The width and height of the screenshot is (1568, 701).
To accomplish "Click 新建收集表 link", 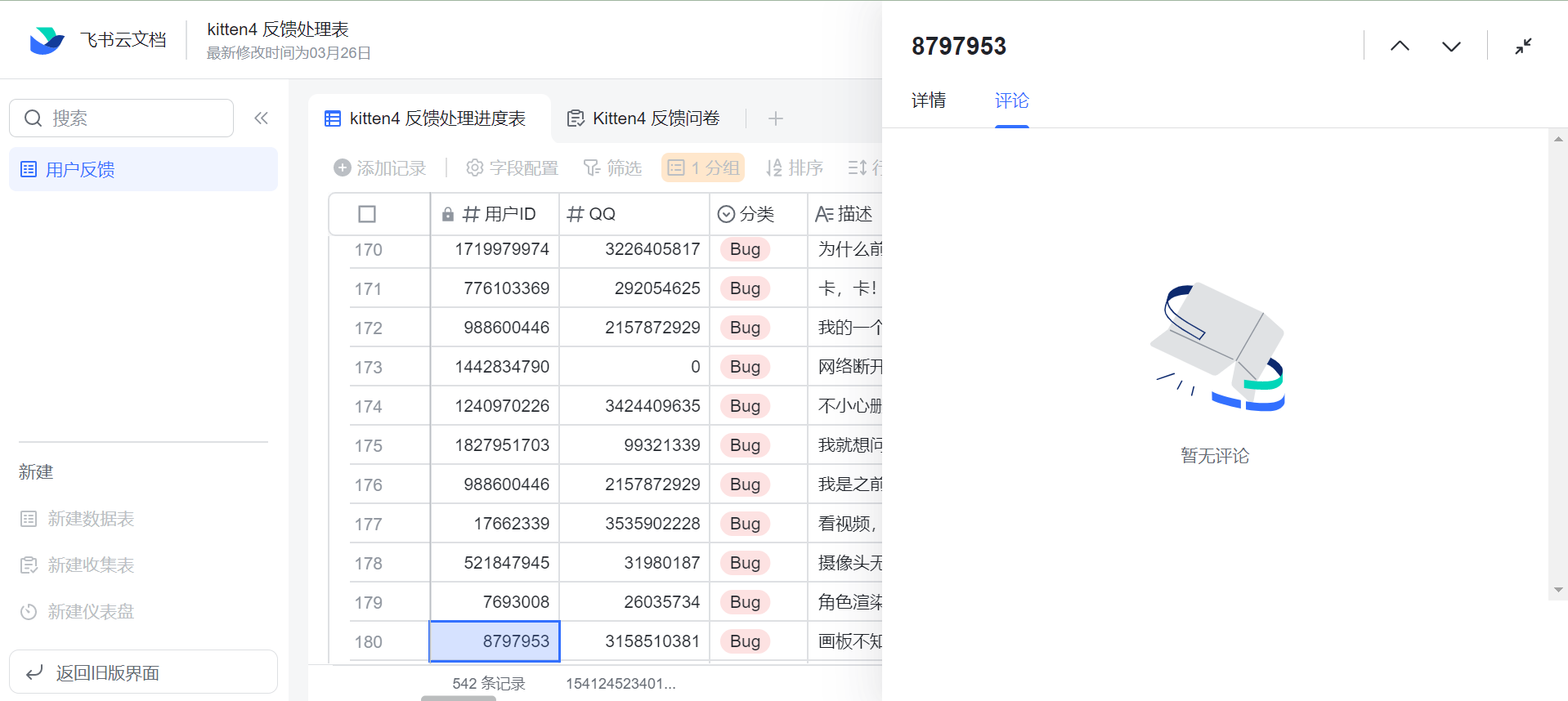I will click(91, 565).
